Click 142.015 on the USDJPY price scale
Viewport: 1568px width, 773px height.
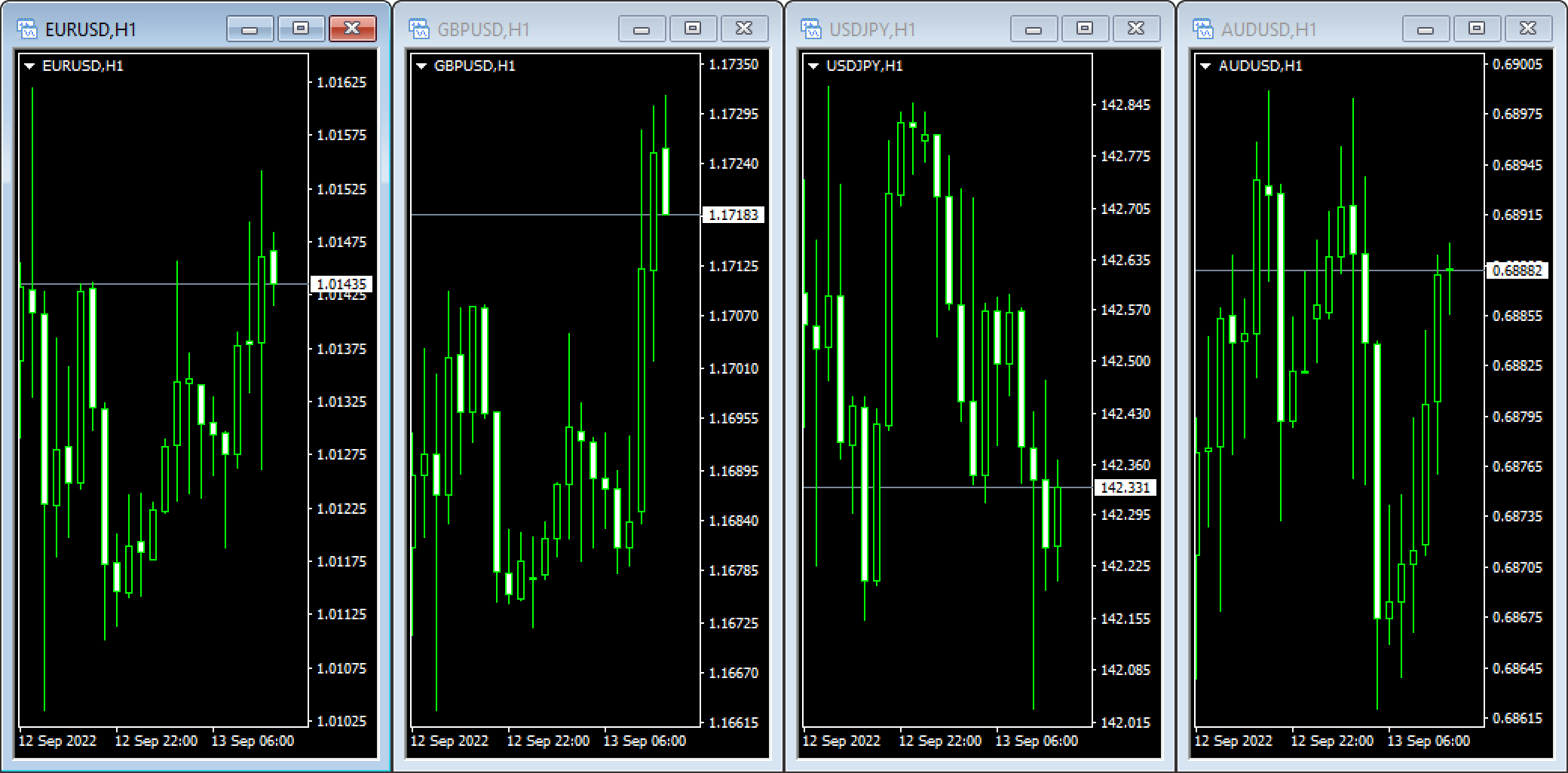tap(1125, 723)
